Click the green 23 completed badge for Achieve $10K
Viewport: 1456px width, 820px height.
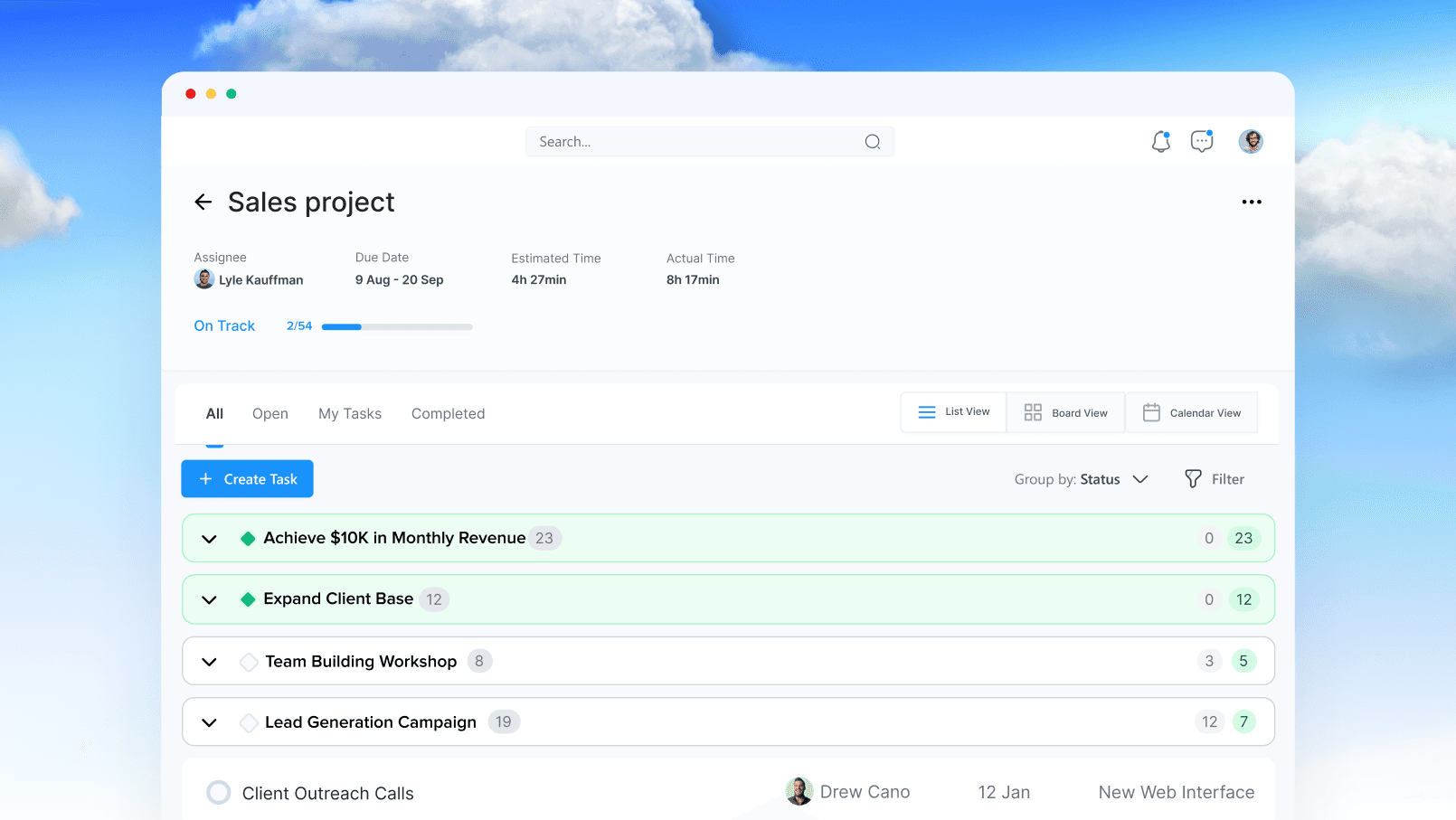coord(1244,538)
